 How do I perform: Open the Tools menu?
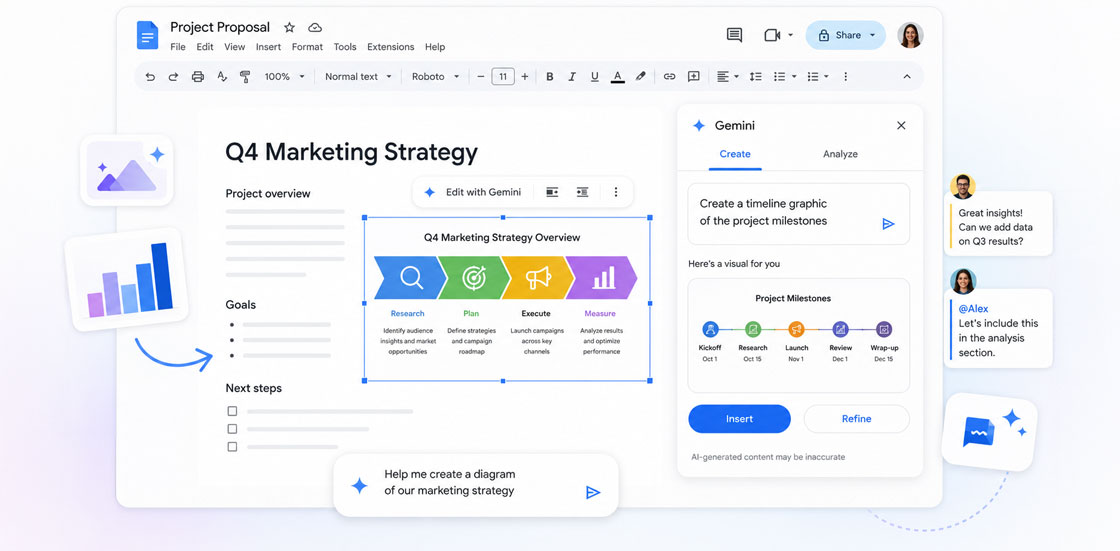pyautogui.click(x=345, y=47)
